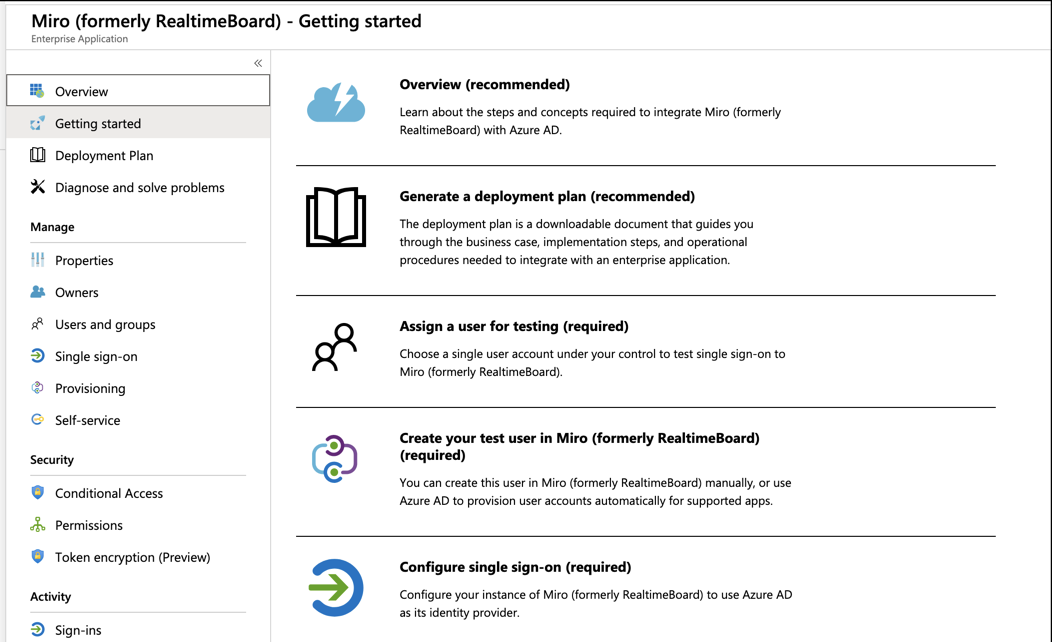The height and width of the screenshot is (642, 1052).
Task: Click the Diagnose and solve problems wrench icon
Action: 37,187
